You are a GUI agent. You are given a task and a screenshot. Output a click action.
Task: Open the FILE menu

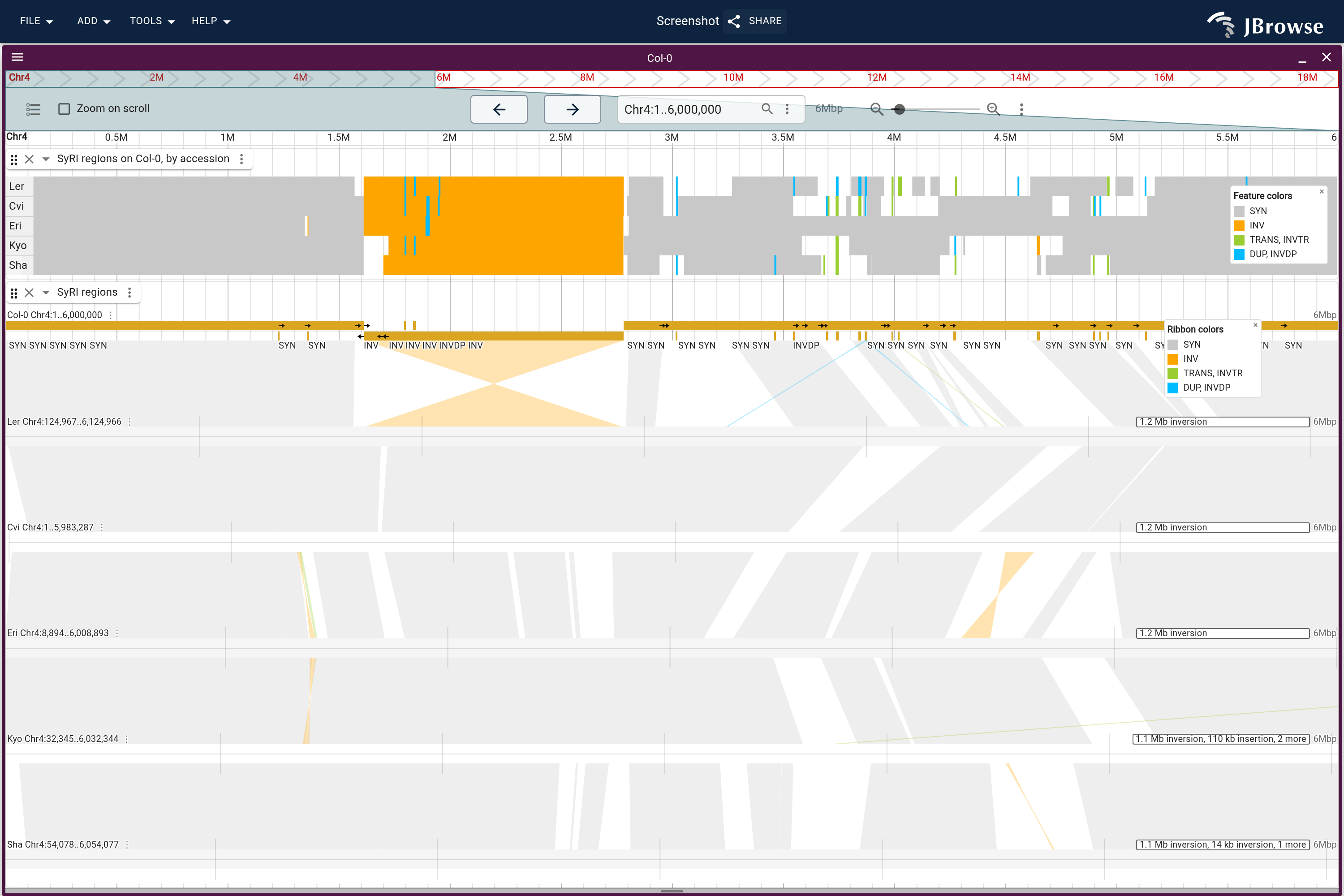tap(37, 21)
